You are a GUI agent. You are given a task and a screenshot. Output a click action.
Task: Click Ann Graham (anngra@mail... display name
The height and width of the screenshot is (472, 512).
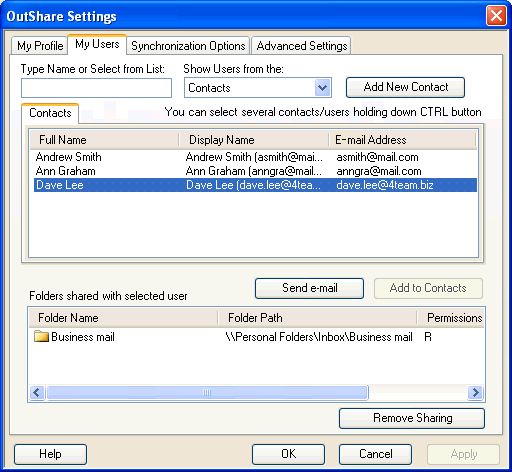(254, 171)
